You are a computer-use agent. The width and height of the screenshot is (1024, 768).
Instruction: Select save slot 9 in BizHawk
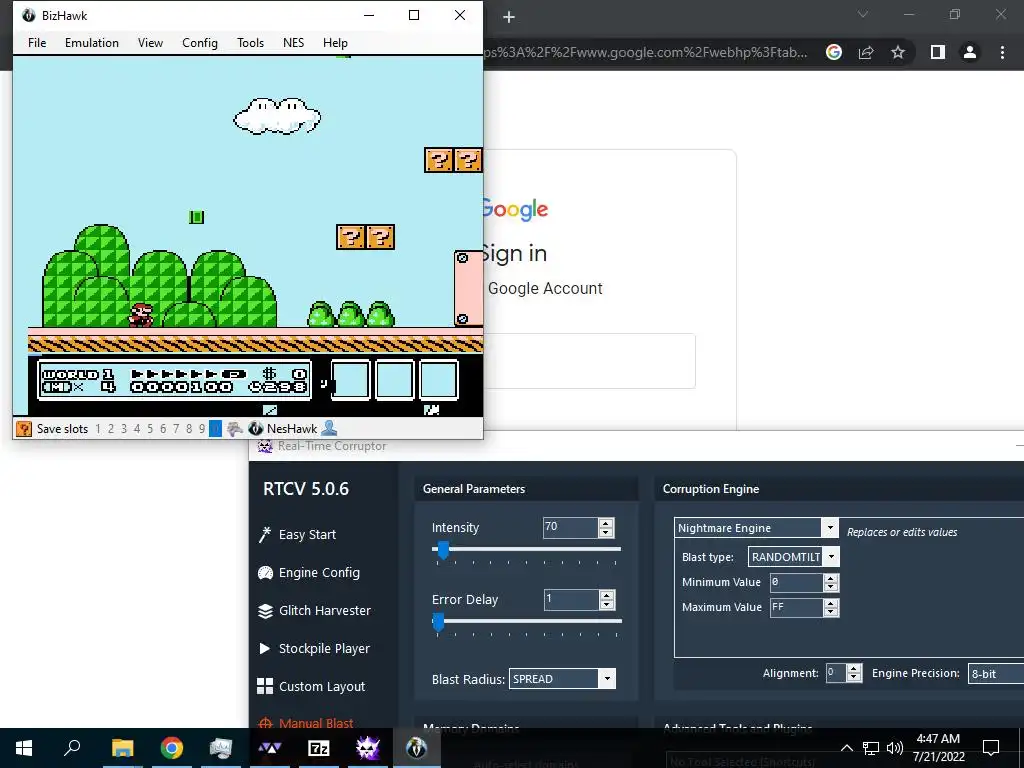coord(202,428)
